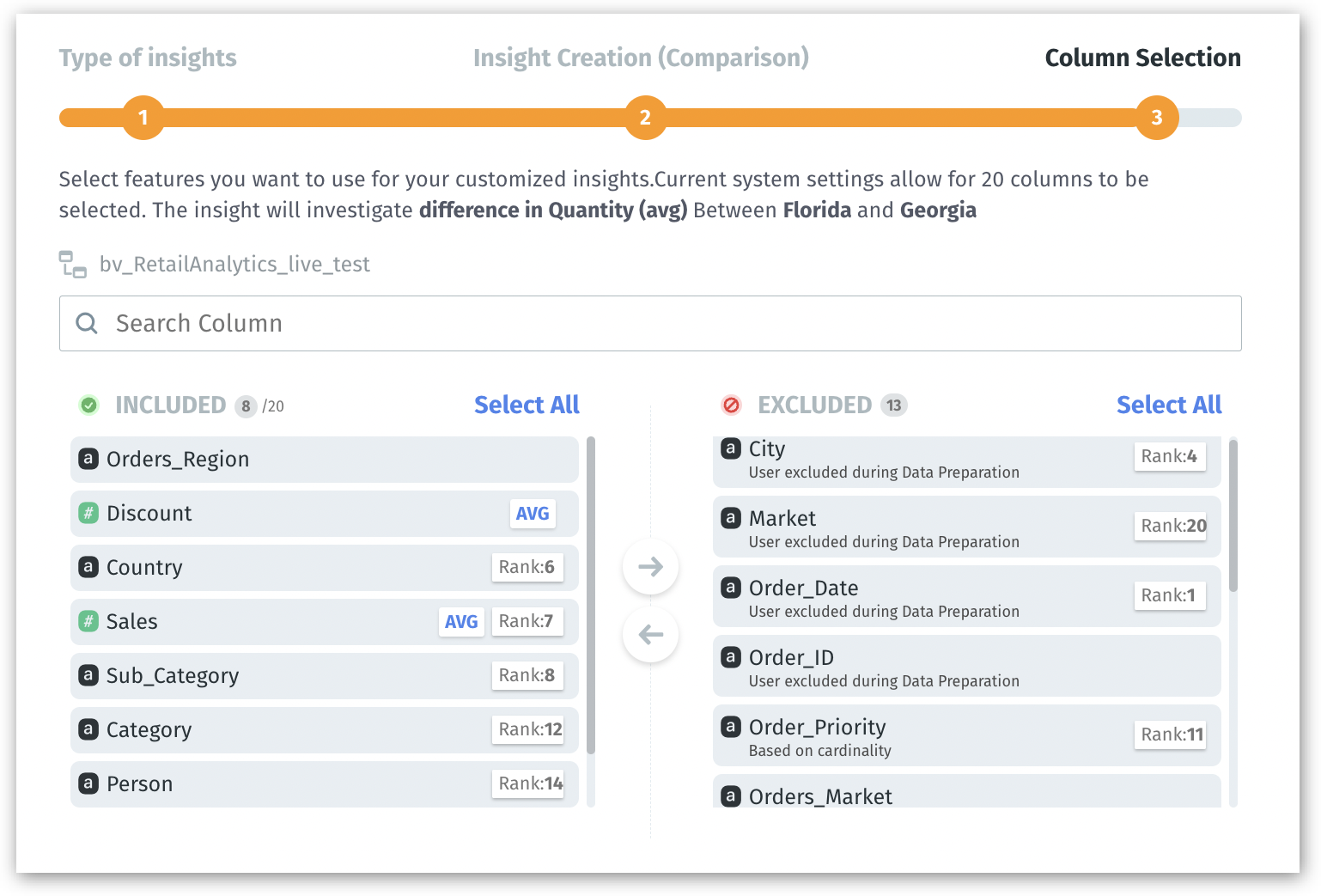Open the Insight Creation (Comparison) step

641,58
